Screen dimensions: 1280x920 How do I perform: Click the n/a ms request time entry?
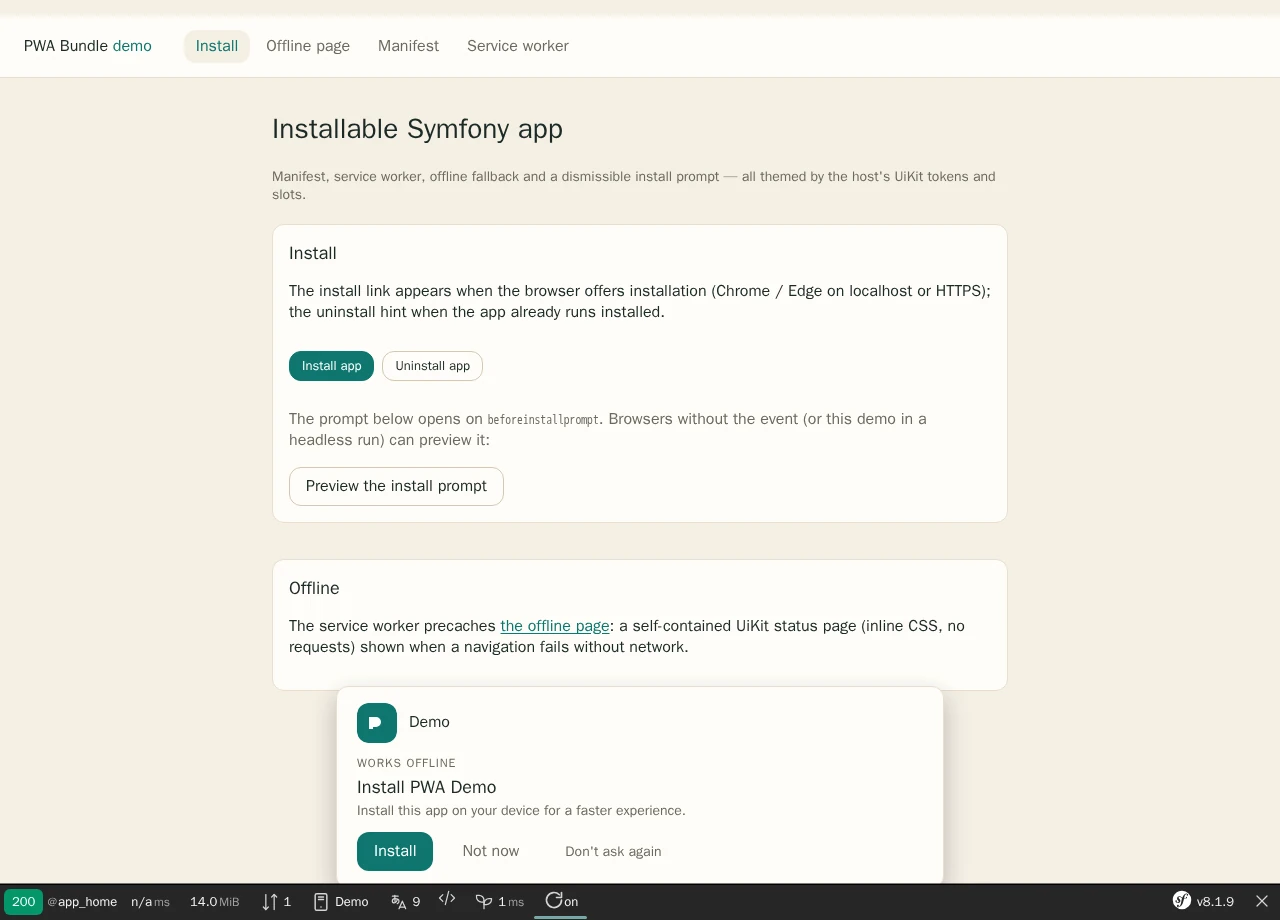150,902
